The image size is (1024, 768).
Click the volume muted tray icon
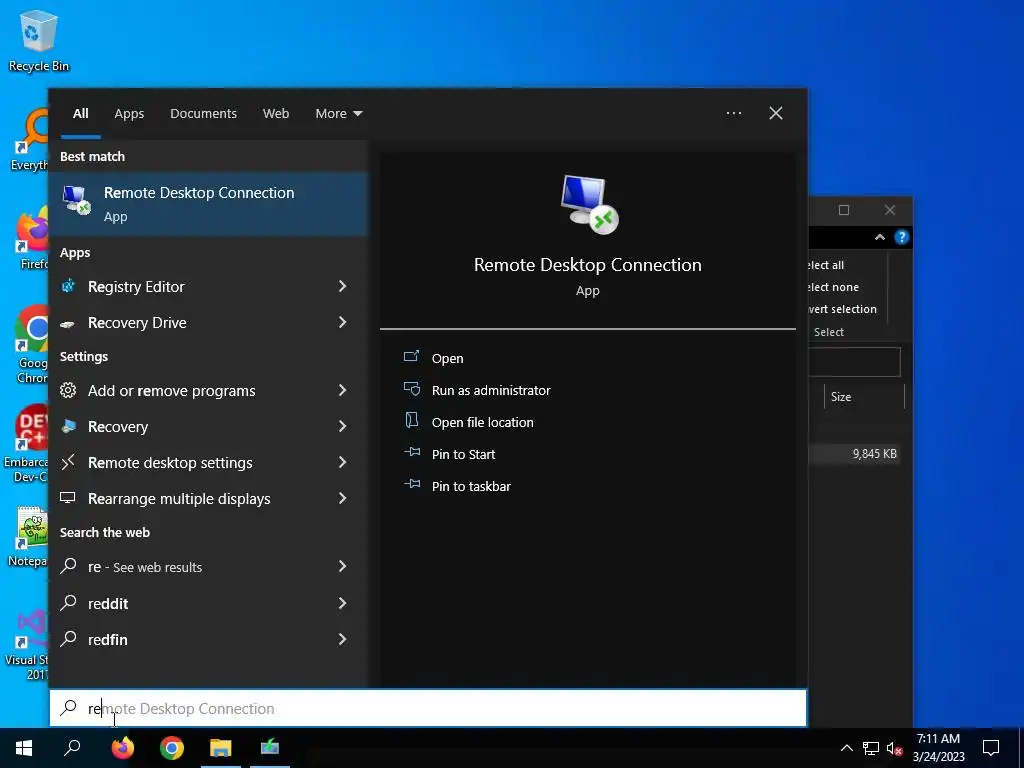click(895, 748)
